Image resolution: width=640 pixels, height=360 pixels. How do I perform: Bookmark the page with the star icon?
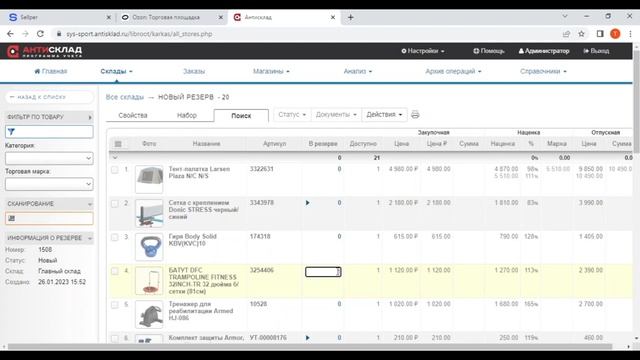582,34
